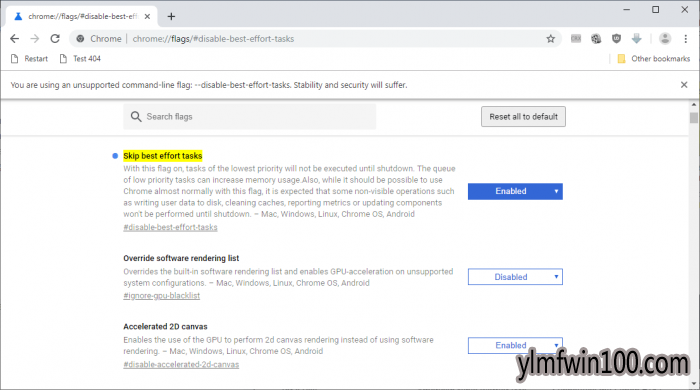Open the Other bookmarks folder

(x=654, y=58)
